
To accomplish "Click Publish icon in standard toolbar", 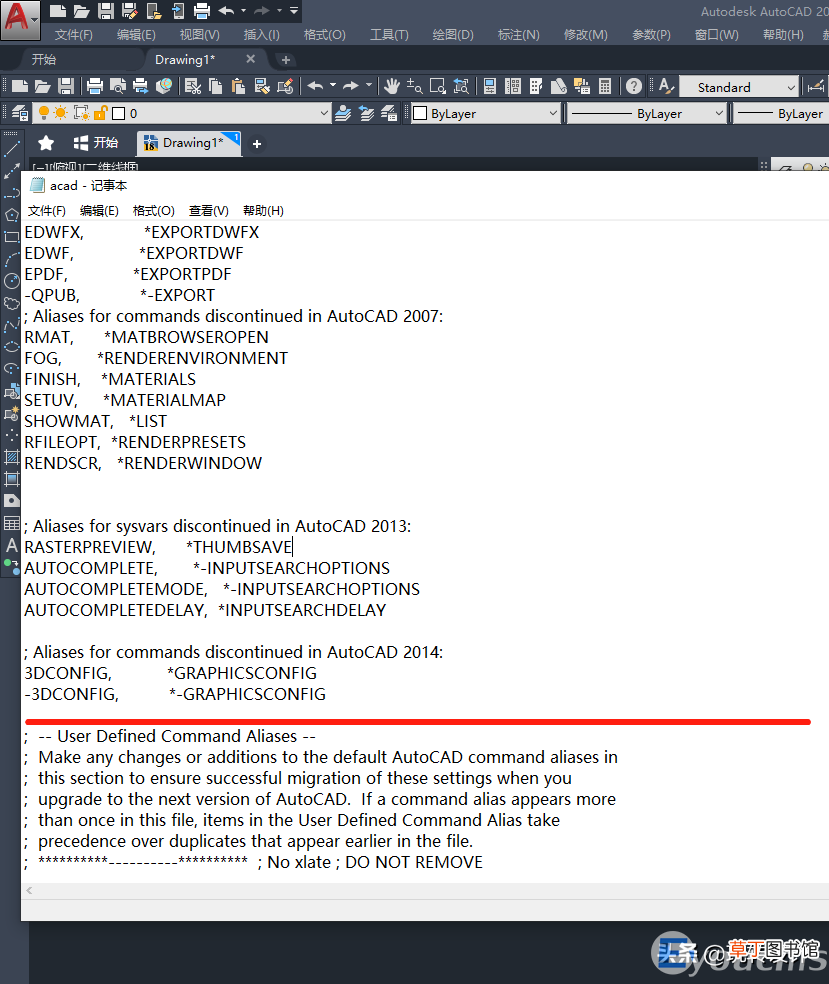I will tap(141, 86).
